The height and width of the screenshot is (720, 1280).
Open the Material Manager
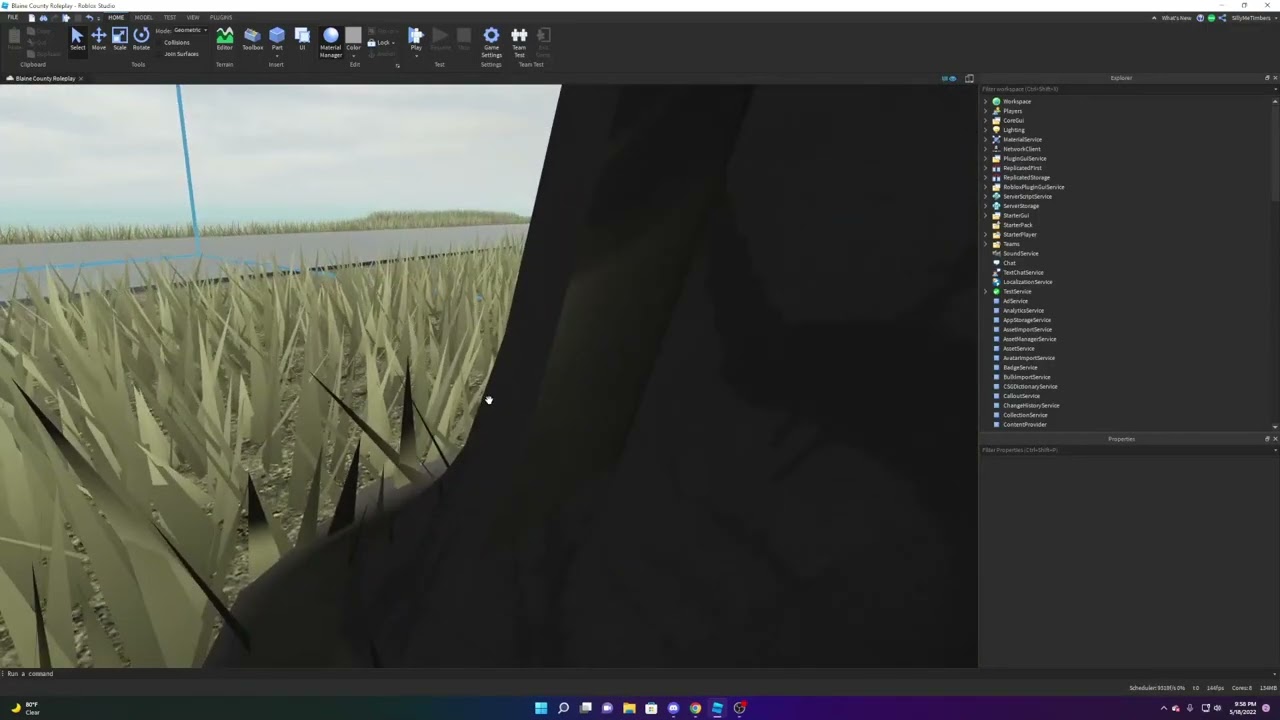click(330, 42)
